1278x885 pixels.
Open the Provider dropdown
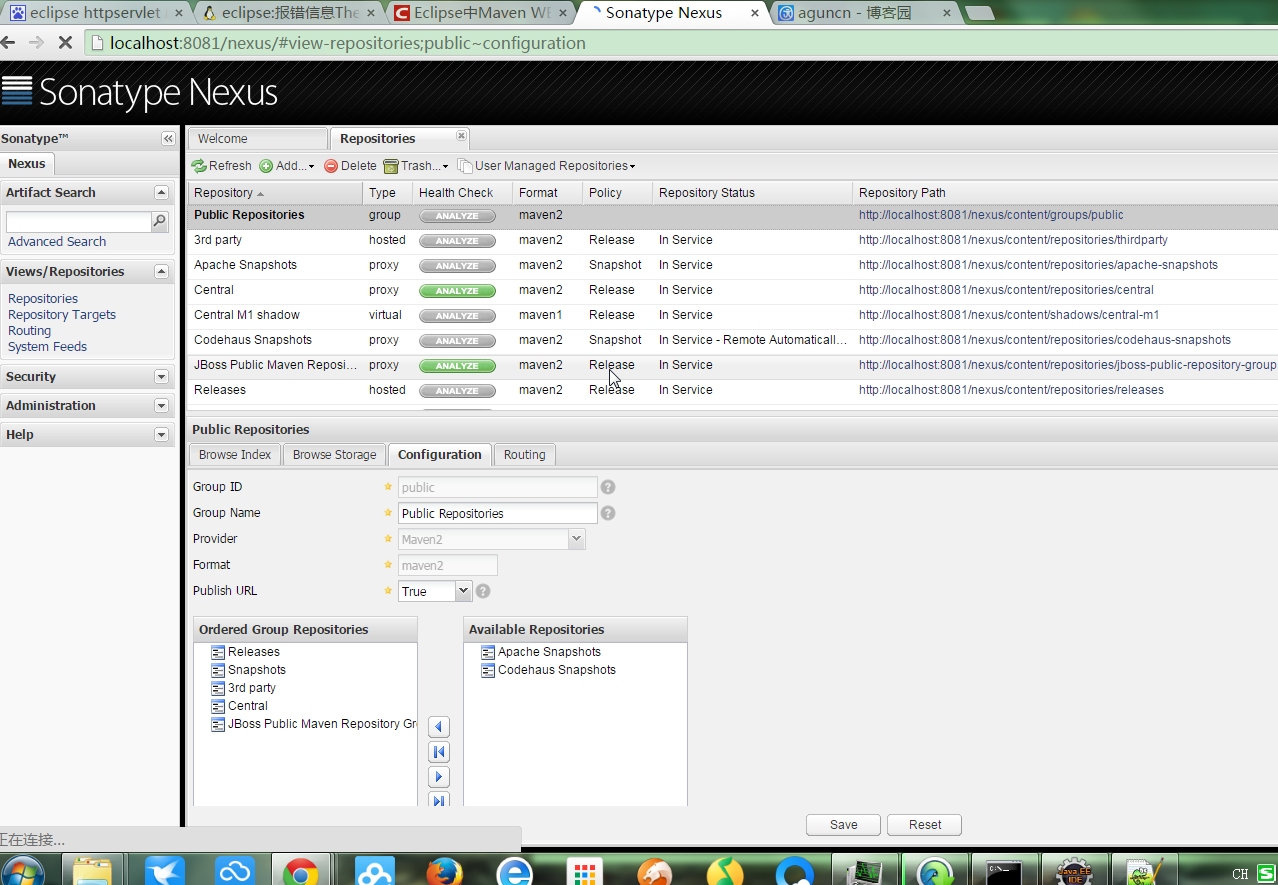point(576,539)
